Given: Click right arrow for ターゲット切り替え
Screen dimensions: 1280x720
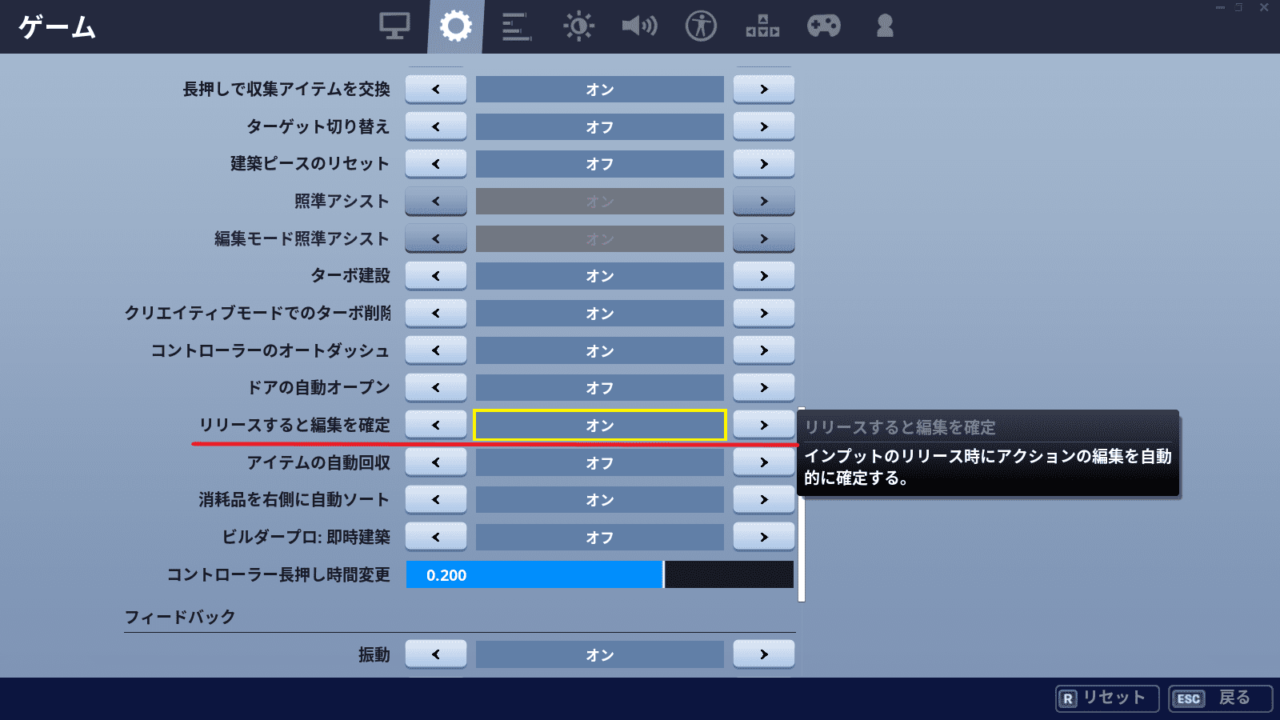Looking at the screenshot, I should [764, 127].
